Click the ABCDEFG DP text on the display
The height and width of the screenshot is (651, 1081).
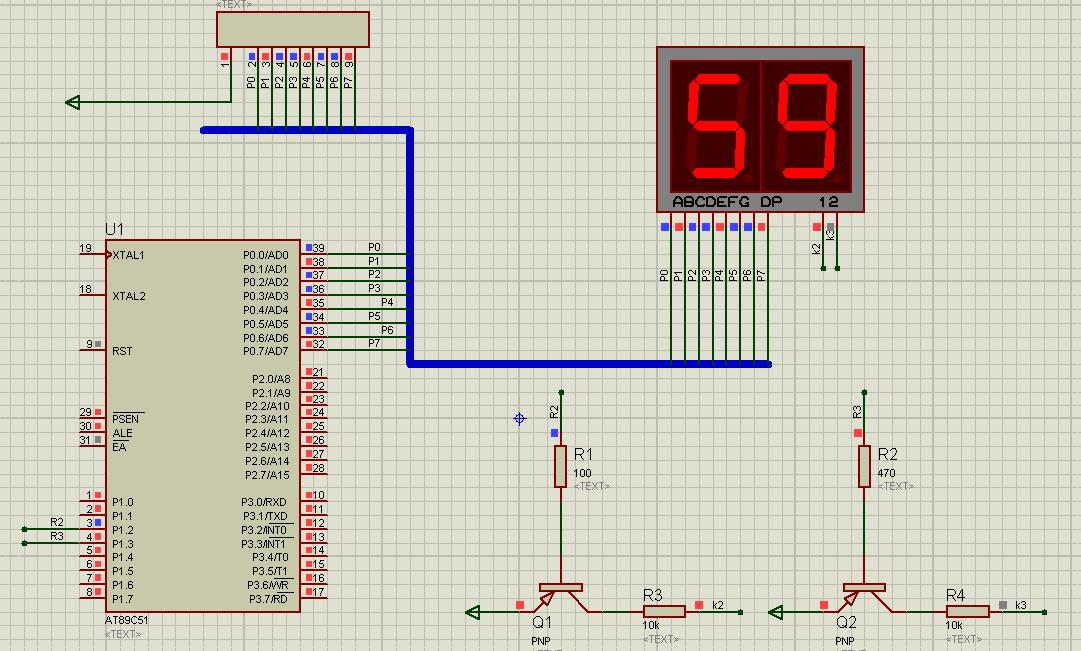(x=727, y=201)
